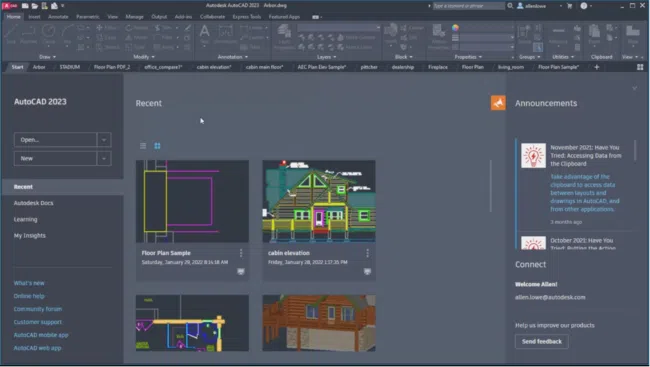
Task: Click the Recent files list scrollbar
Action: (491, 186)
